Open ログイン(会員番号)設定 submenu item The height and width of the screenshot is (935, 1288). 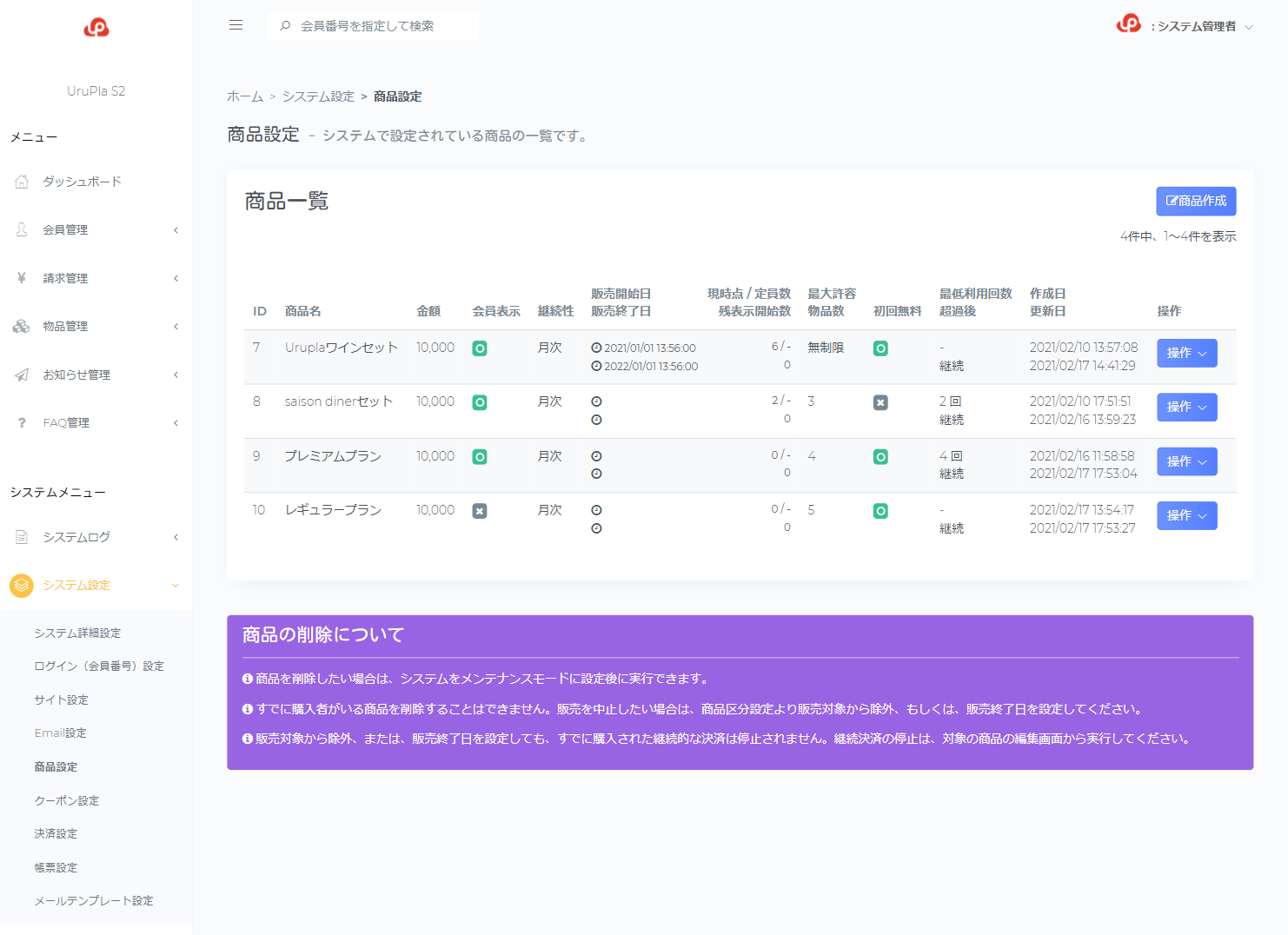tap(99, 666)
